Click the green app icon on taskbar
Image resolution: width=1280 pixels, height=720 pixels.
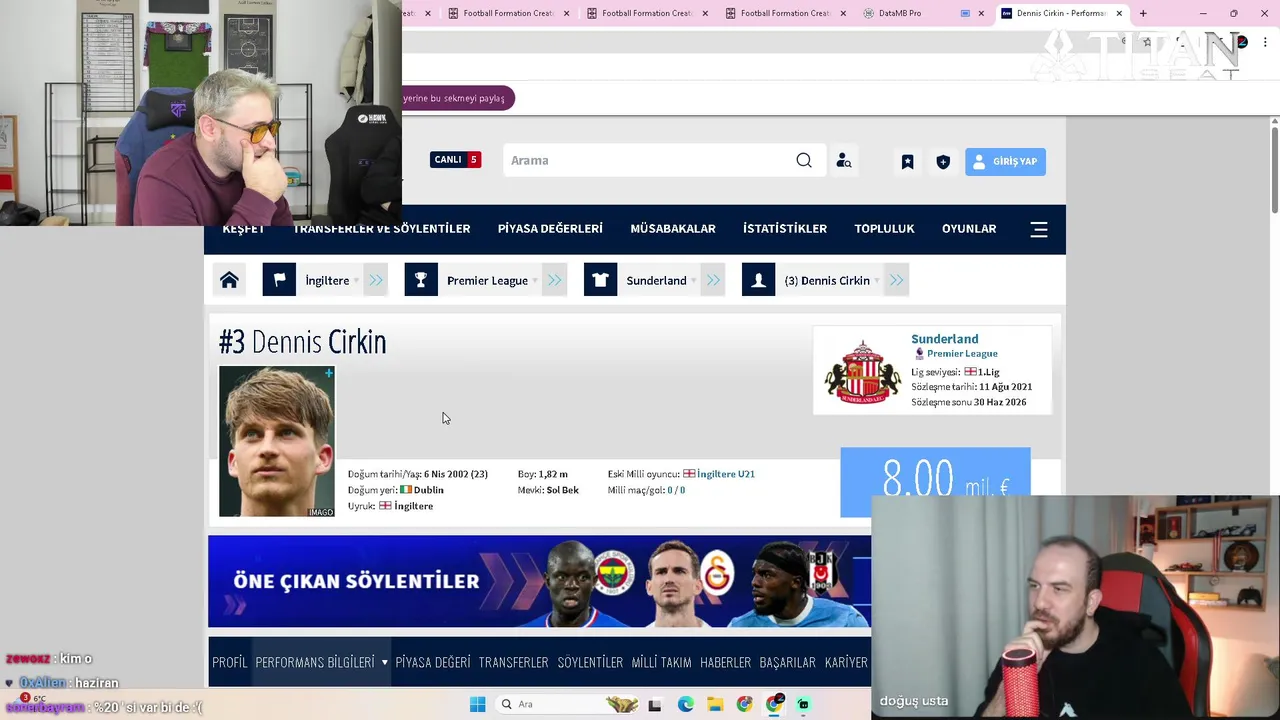803,704
